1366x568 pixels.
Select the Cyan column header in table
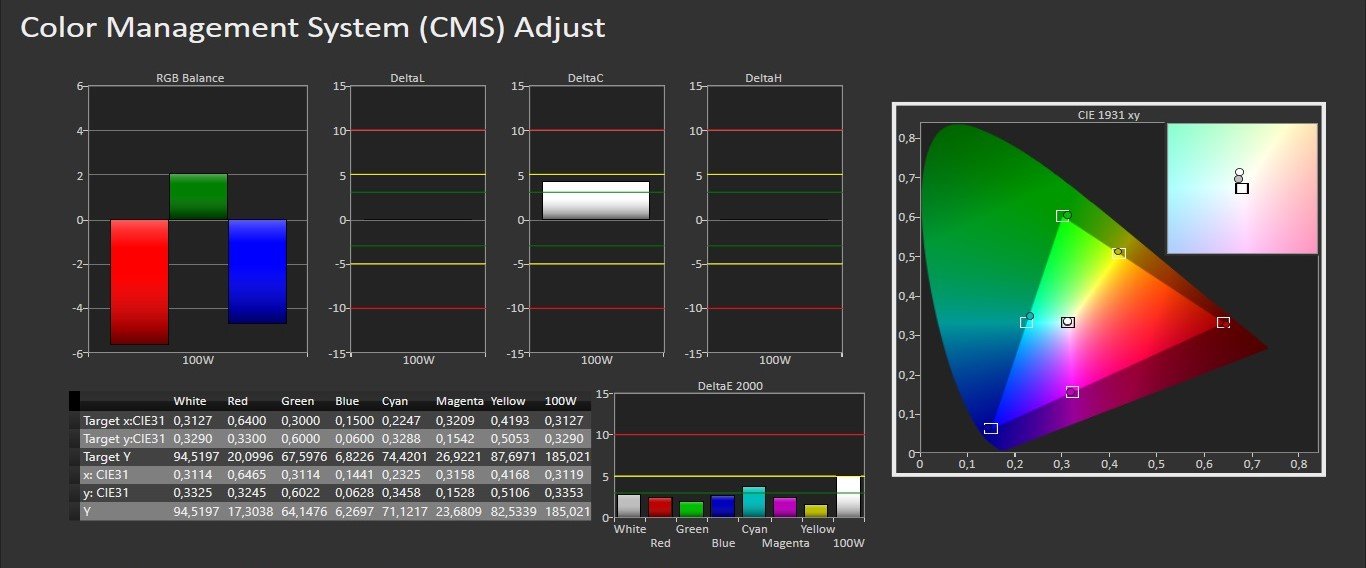395,401
